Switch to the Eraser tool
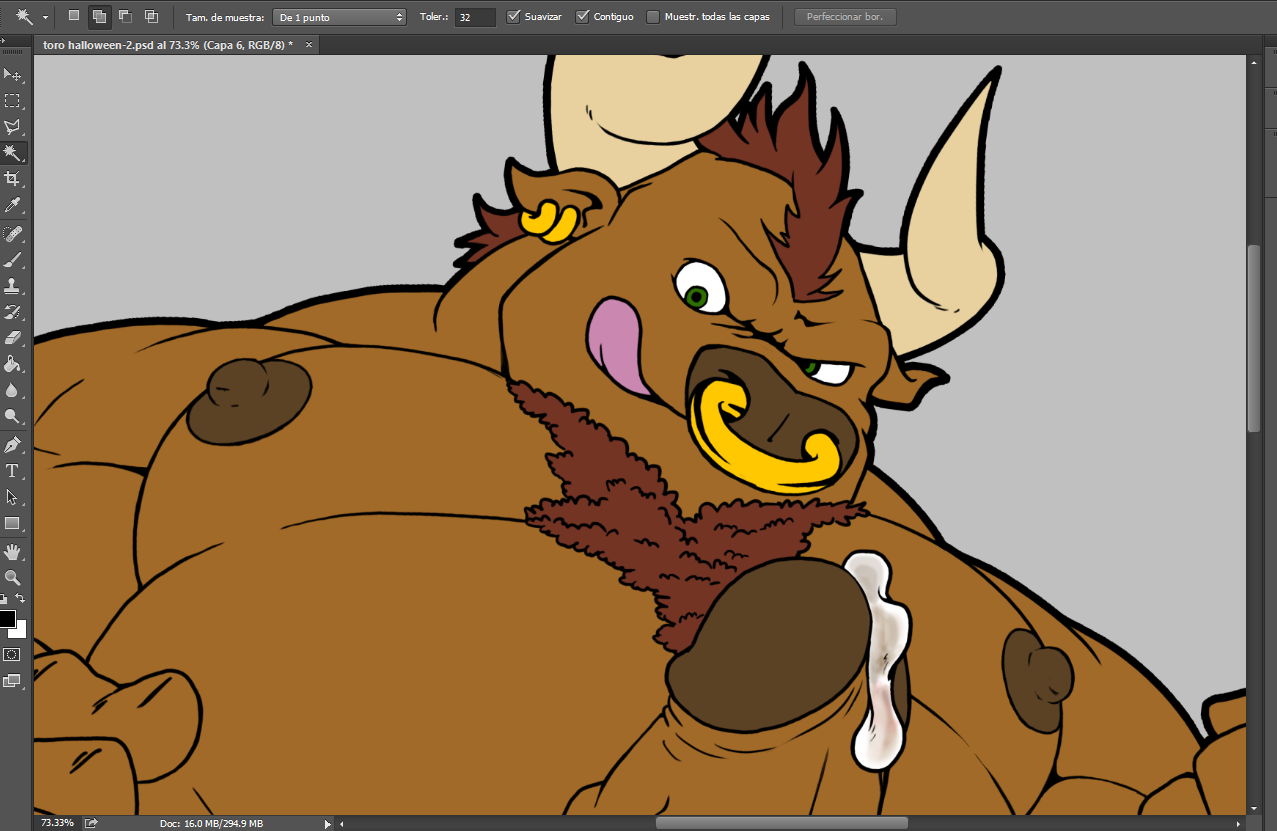 pos(13,338)
